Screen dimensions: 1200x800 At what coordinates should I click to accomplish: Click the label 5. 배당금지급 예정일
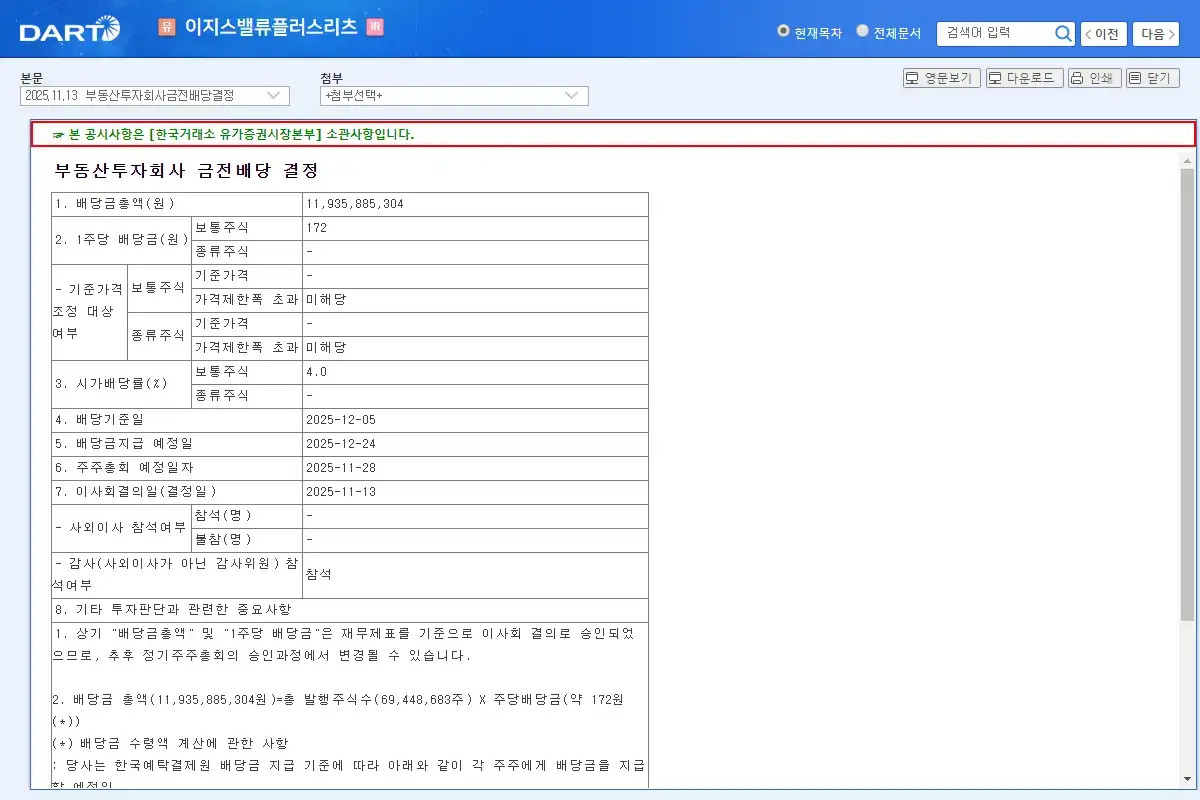point(124,444)
